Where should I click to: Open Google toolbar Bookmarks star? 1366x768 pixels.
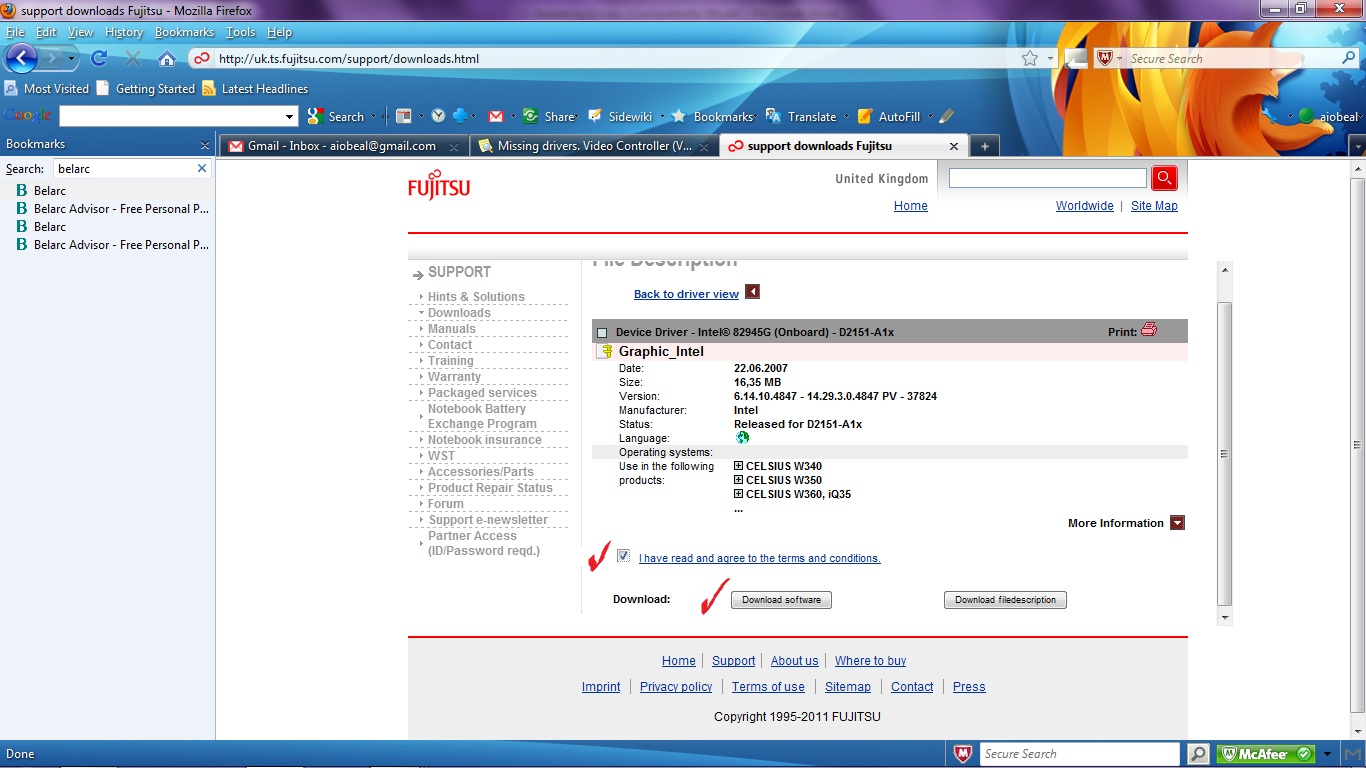pos(711,116)
